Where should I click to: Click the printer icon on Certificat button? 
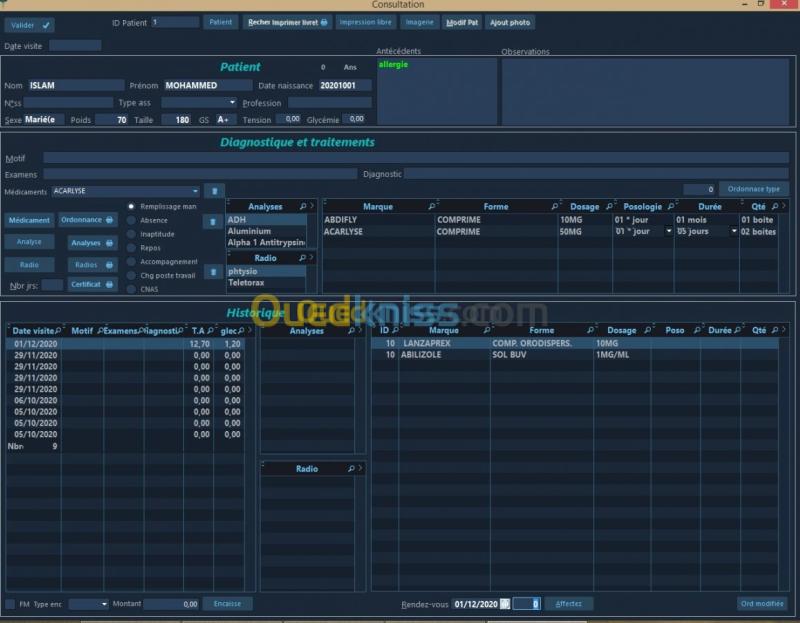(109, 284)
